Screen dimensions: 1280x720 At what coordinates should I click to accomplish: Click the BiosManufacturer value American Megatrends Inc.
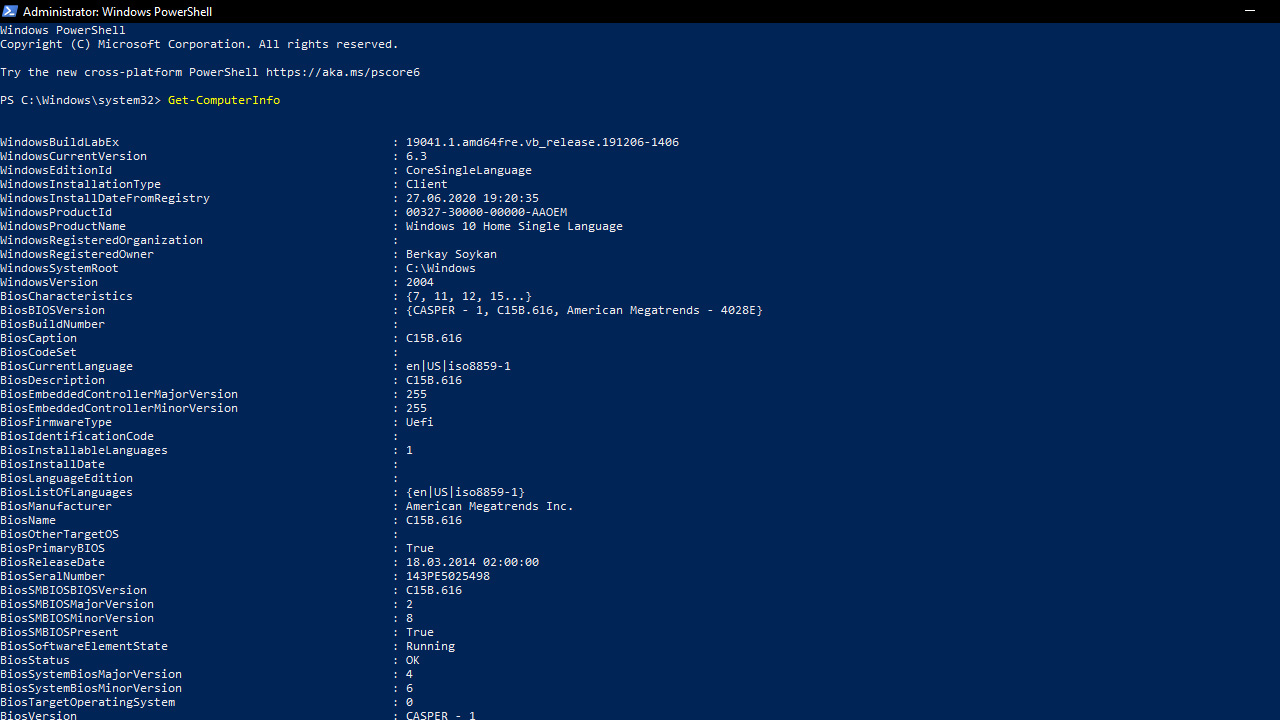490,506
